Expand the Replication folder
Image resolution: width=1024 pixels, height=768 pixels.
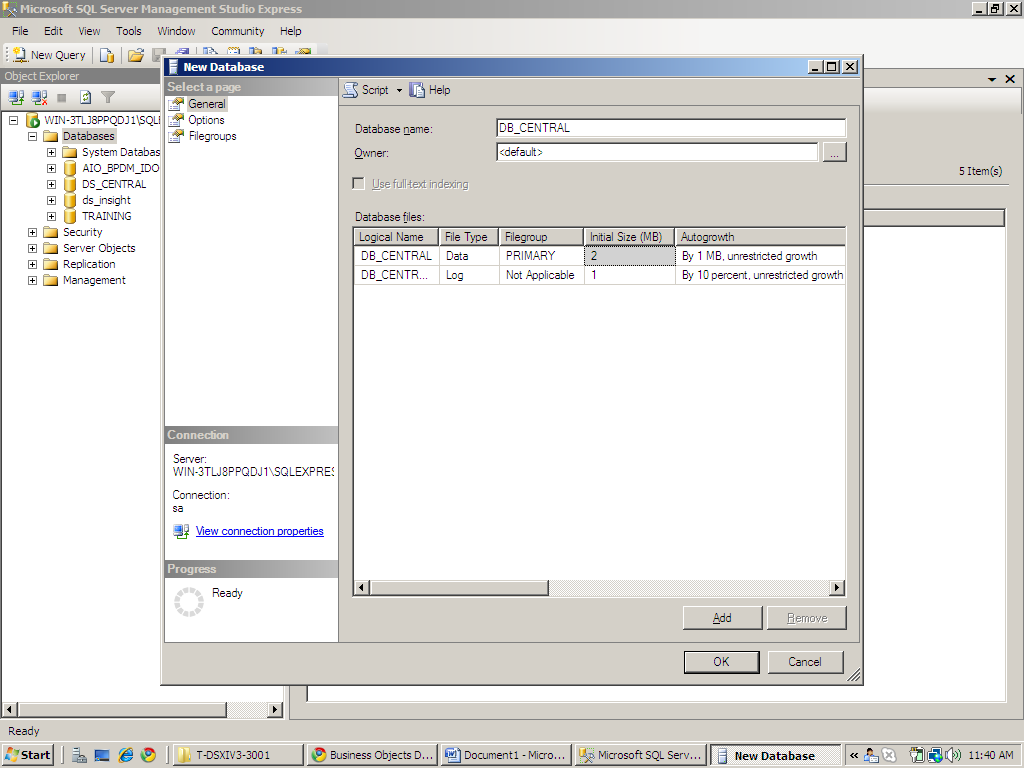(32, 264)
